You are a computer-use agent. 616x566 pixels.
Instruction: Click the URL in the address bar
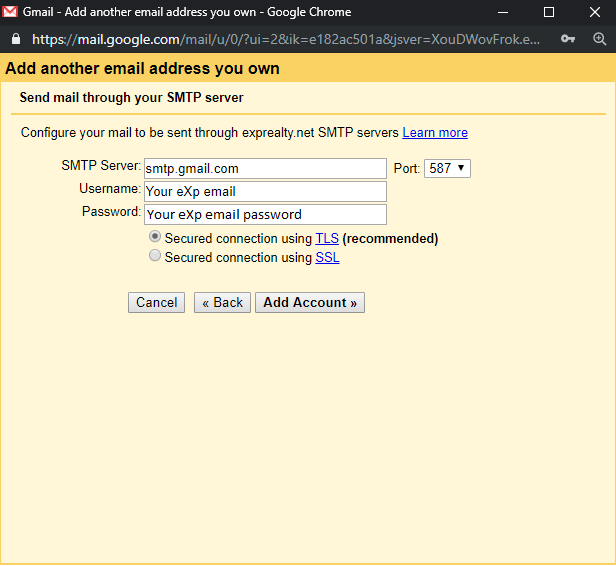[x=286, y=39]
